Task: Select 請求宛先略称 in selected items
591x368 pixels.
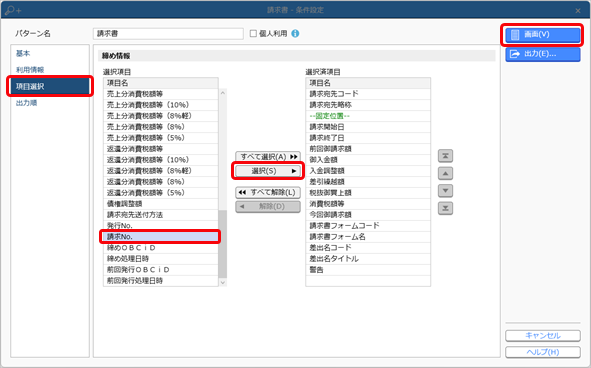Action: coord(368,105)
